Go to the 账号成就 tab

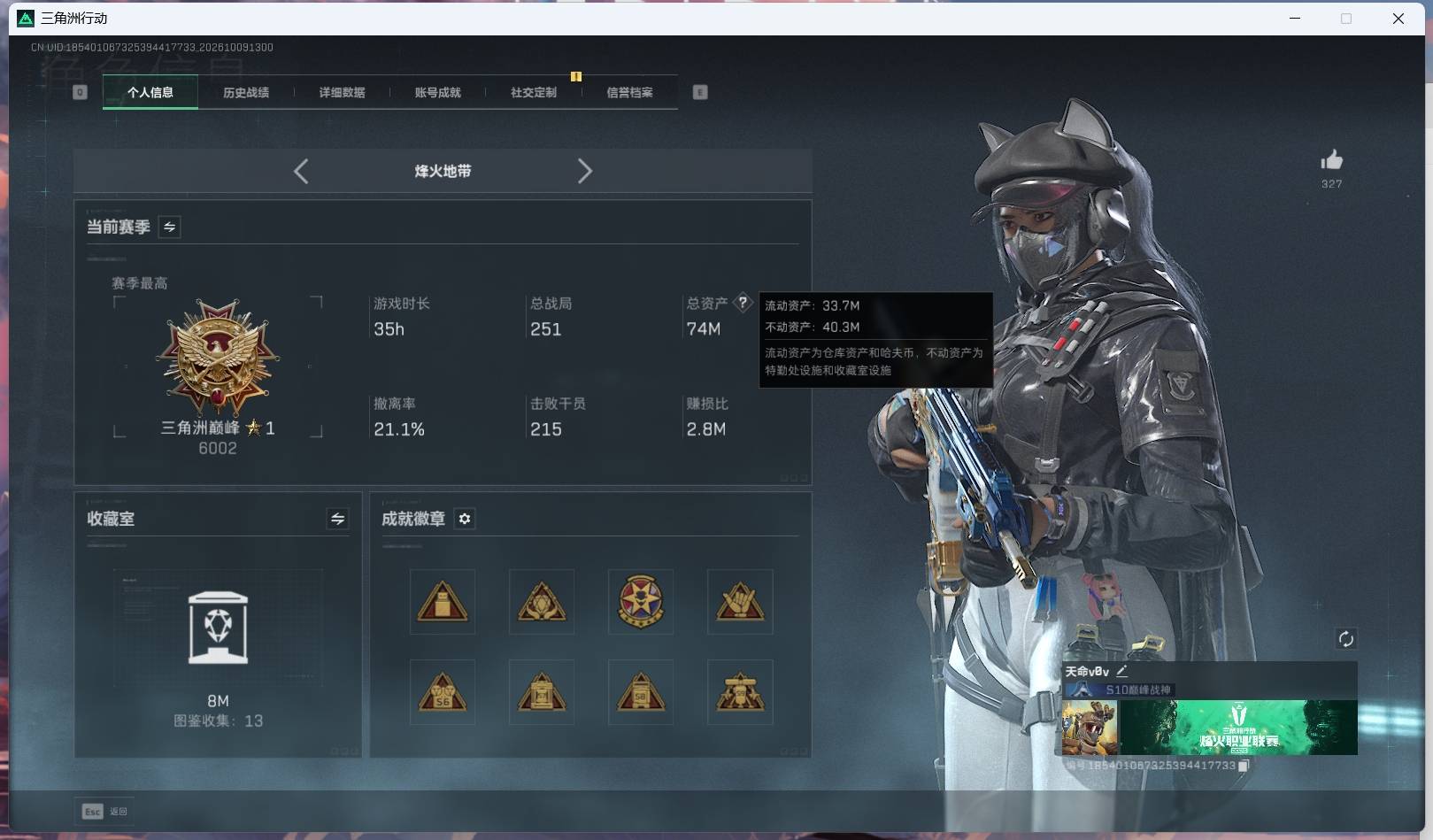point(437,92)
